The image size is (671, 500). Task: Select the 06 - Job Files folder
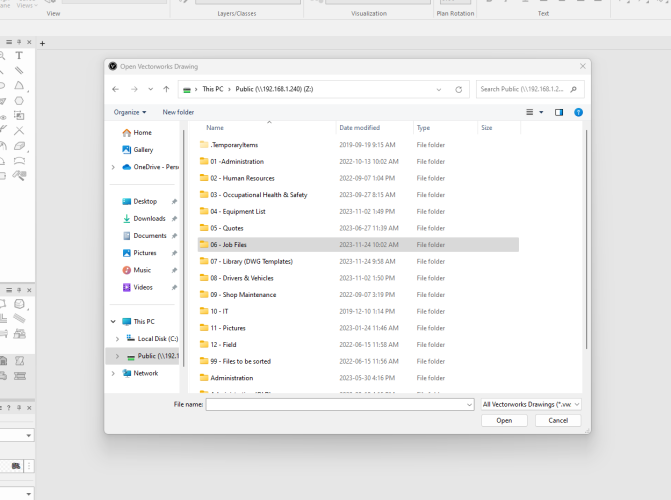(x=229, y=244)
